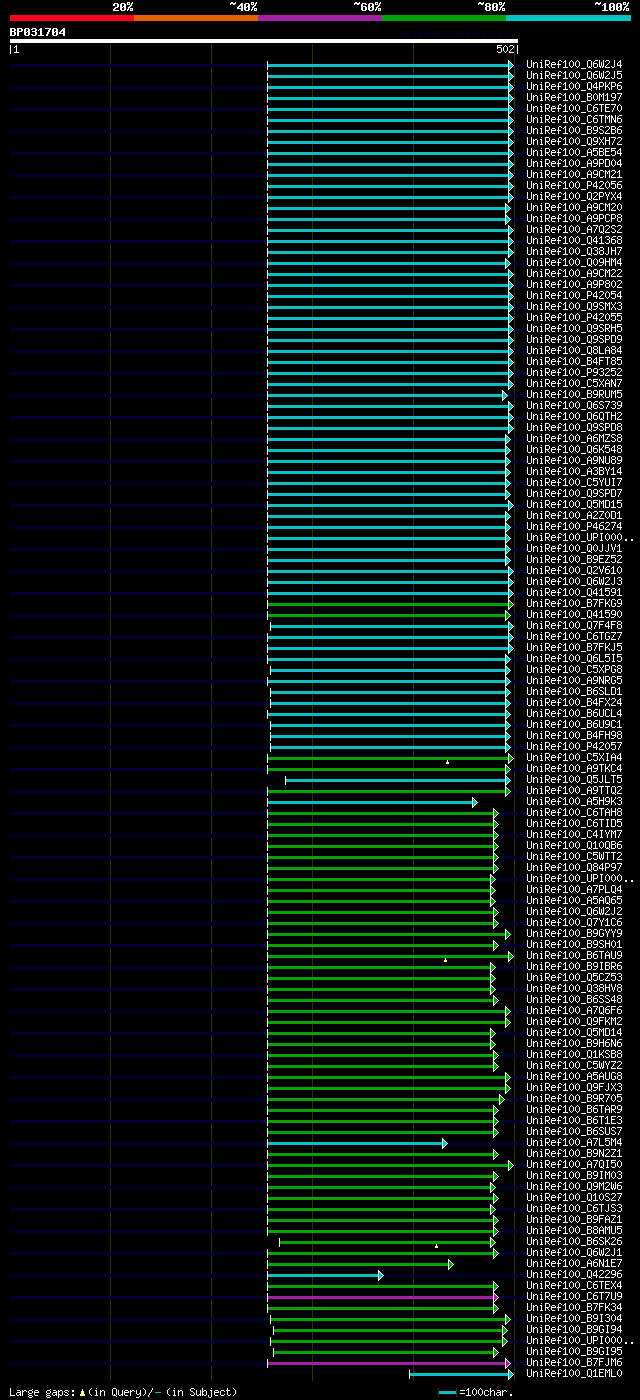Open hit UniRef100_Q4PKP6

574,86
